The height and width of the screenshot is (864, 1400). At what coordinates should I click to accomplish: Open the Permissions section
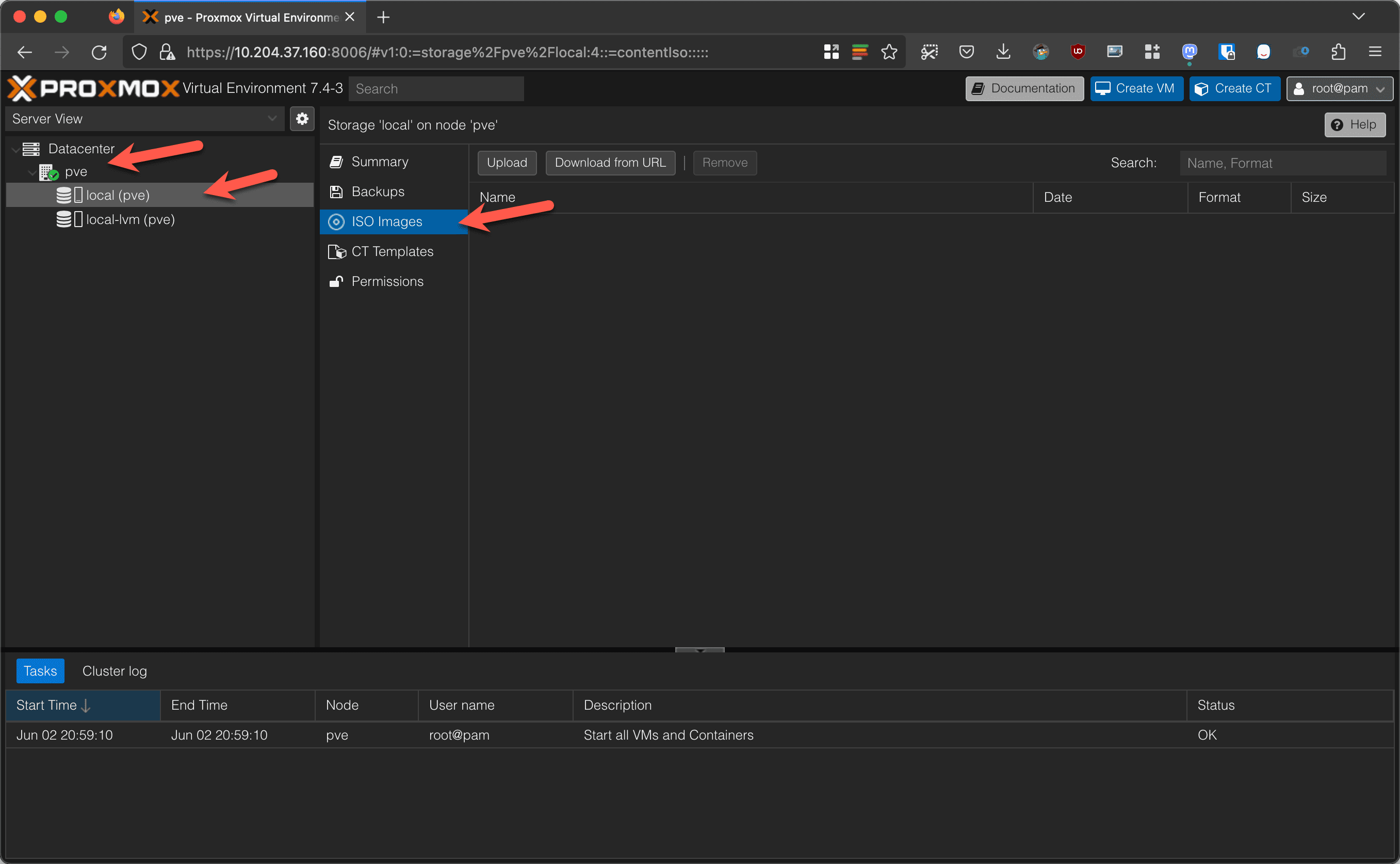pyautogui.click(x=394, y=281)
